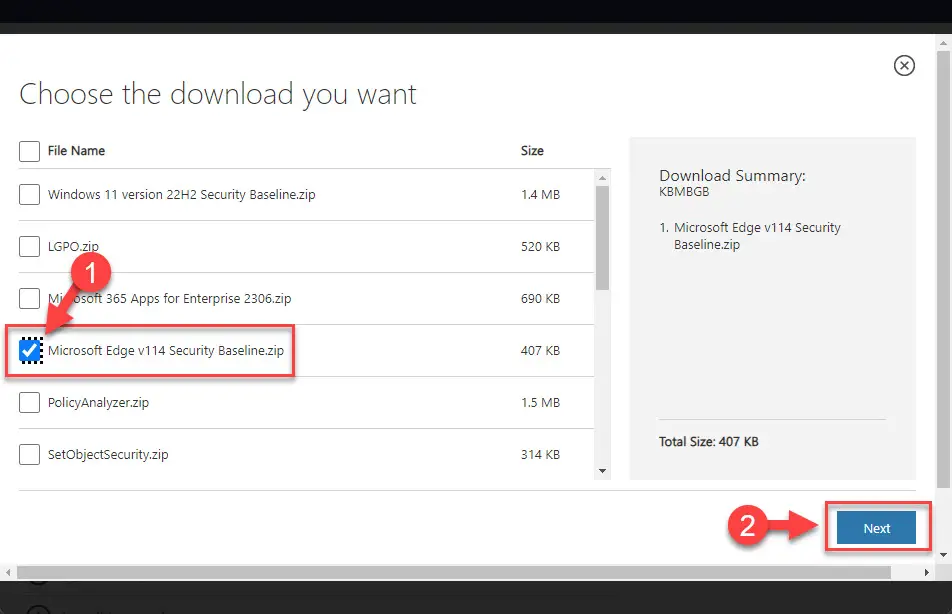The width and height of the screenshot is (952, 614).
Task: Click the Next button
Action: click(876, 528)
